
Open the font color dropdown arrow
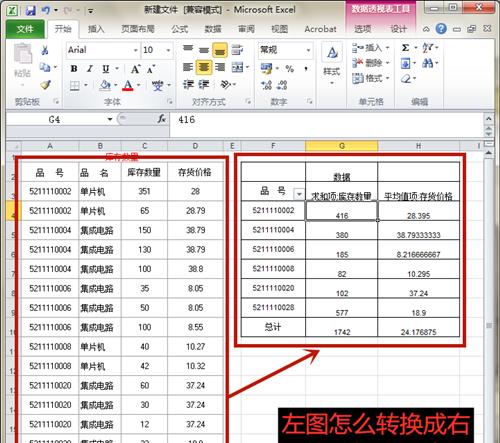(138, 85)
